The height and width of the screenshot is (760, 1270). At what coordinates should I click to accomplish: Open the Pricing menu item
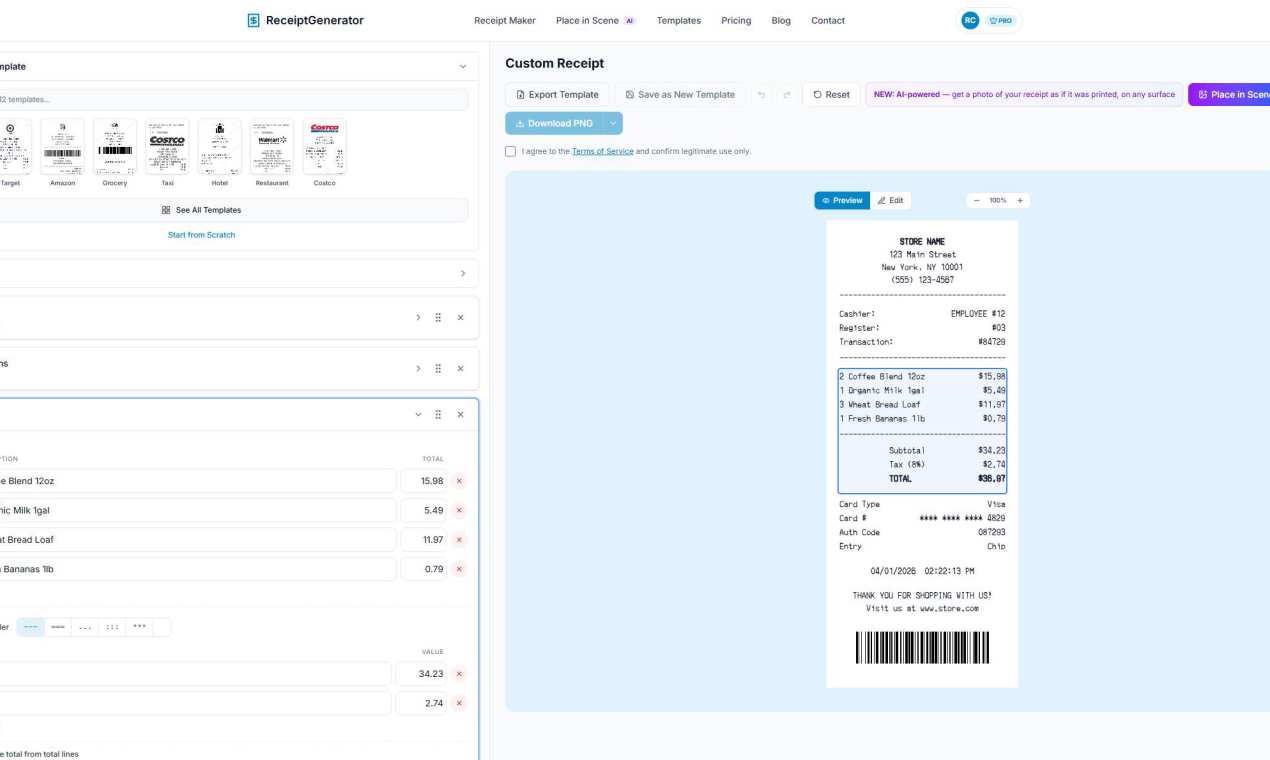coord(736,20)
